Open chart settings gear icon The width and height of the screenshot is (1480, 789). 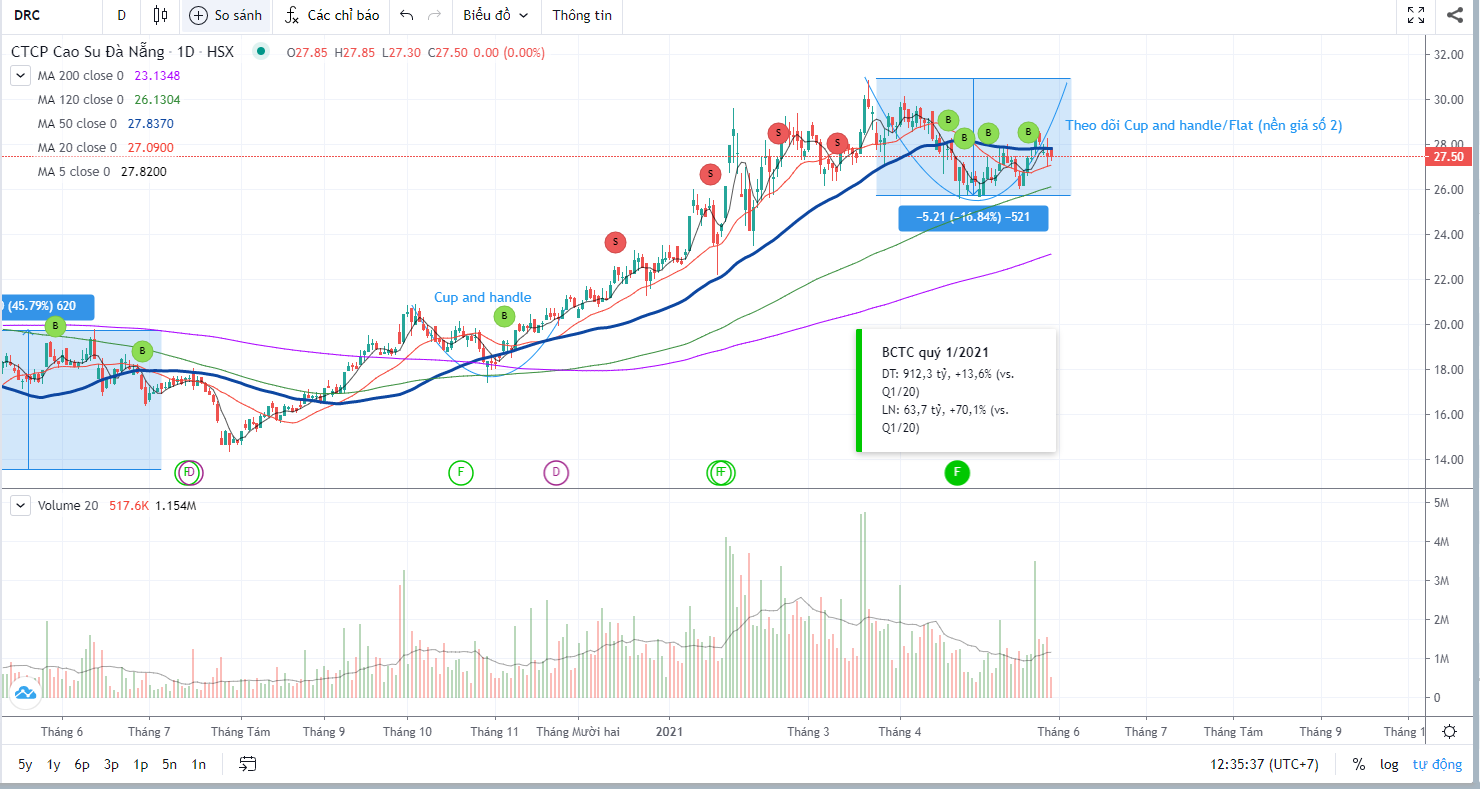pos(1449,732)
